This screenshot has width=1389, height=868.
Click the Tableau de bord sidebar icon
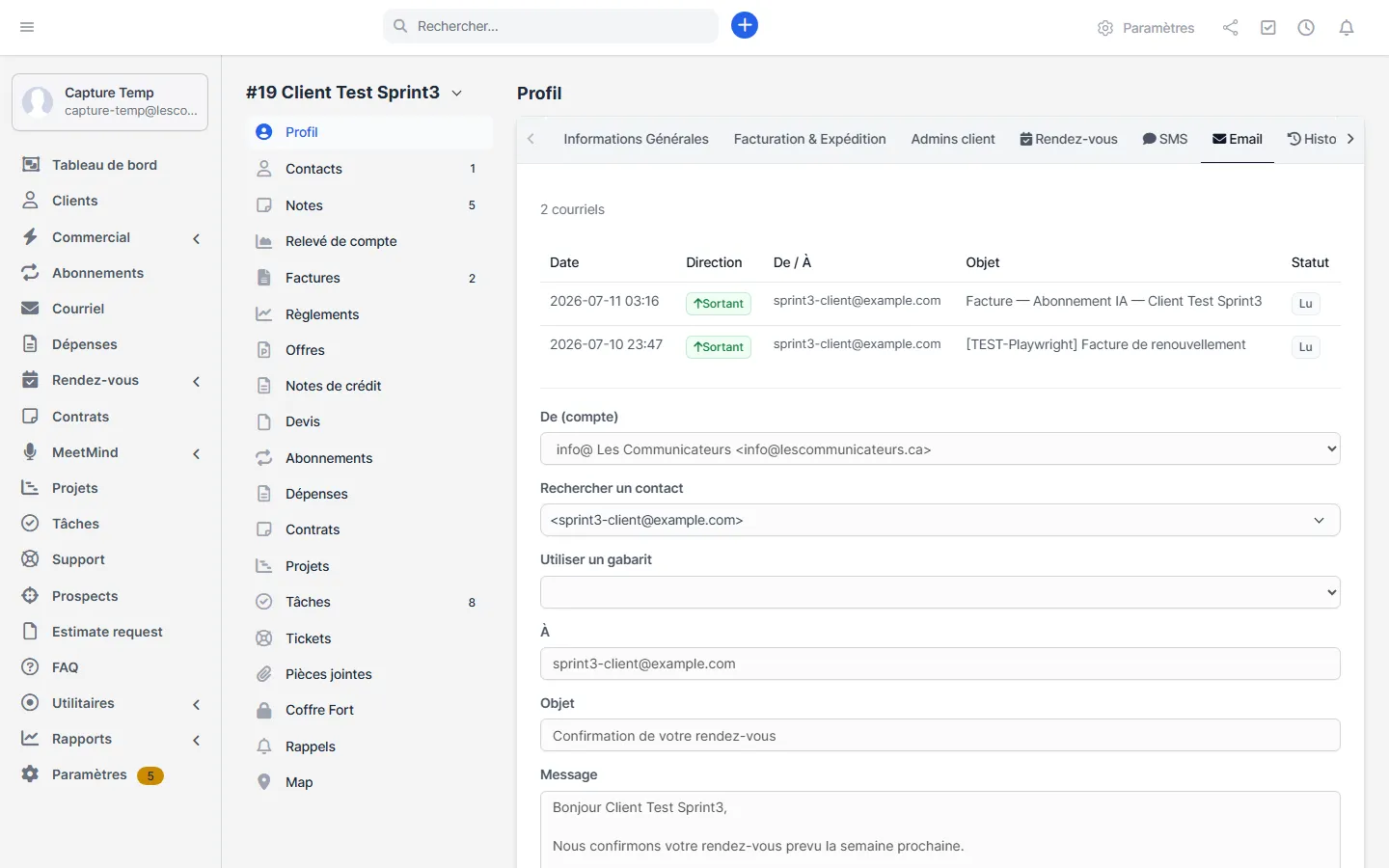pyautogui.click(x=31, y=165)
